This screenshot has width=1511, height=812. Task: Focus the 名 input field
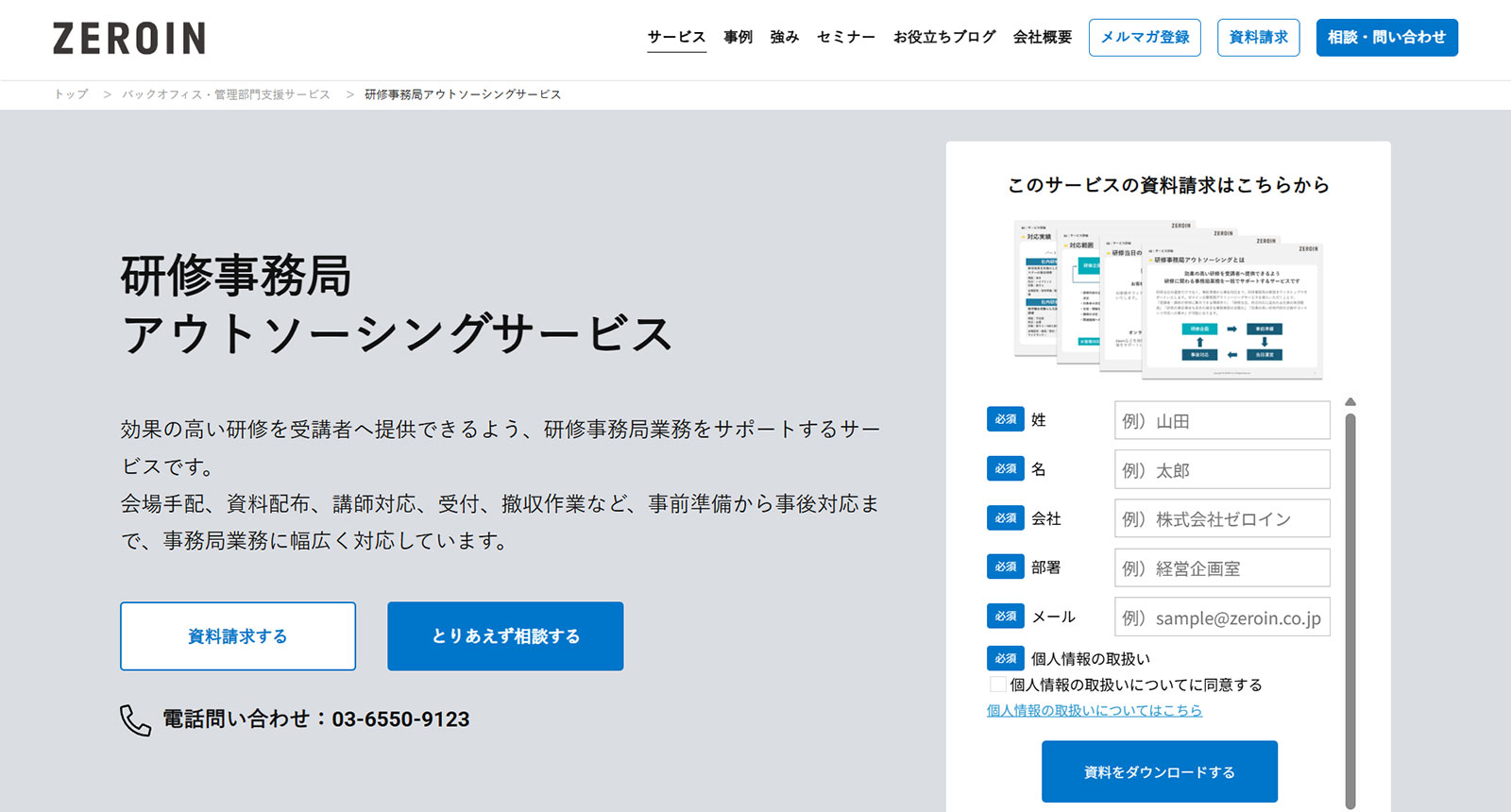click(1222, 469)
